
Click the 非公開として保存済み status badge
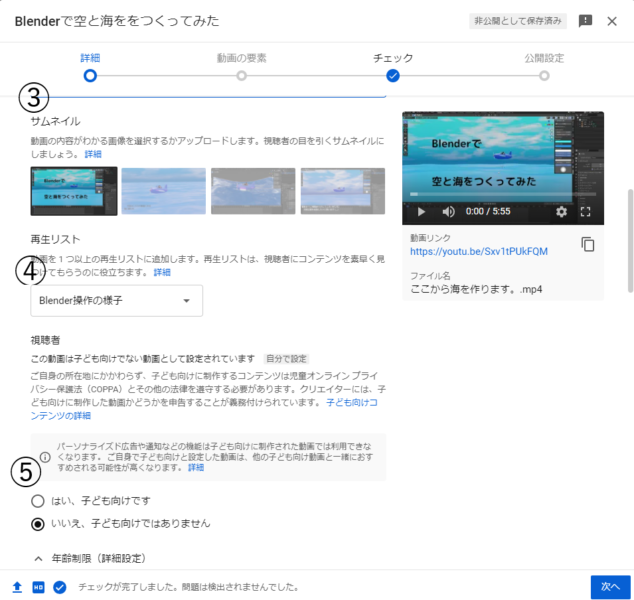[518, 21]
